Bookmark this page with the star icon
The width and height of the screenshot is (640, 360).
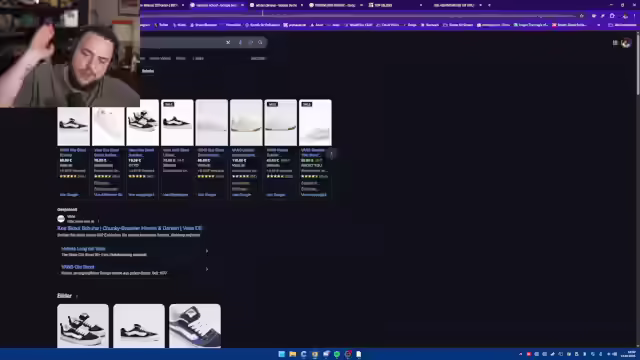[582, 16]
